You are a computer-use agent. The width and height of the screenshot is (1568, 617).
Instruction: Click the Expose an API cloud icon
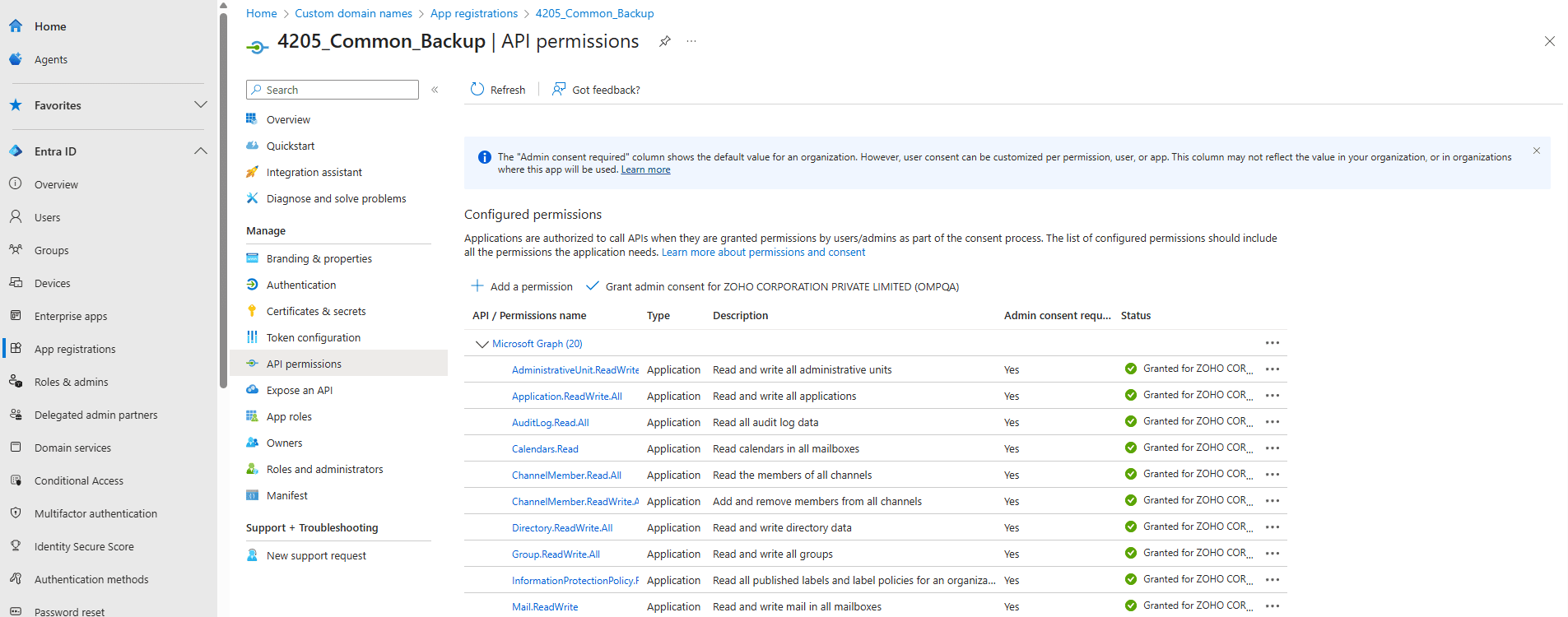pyautogui.click(x=253, y=390)
